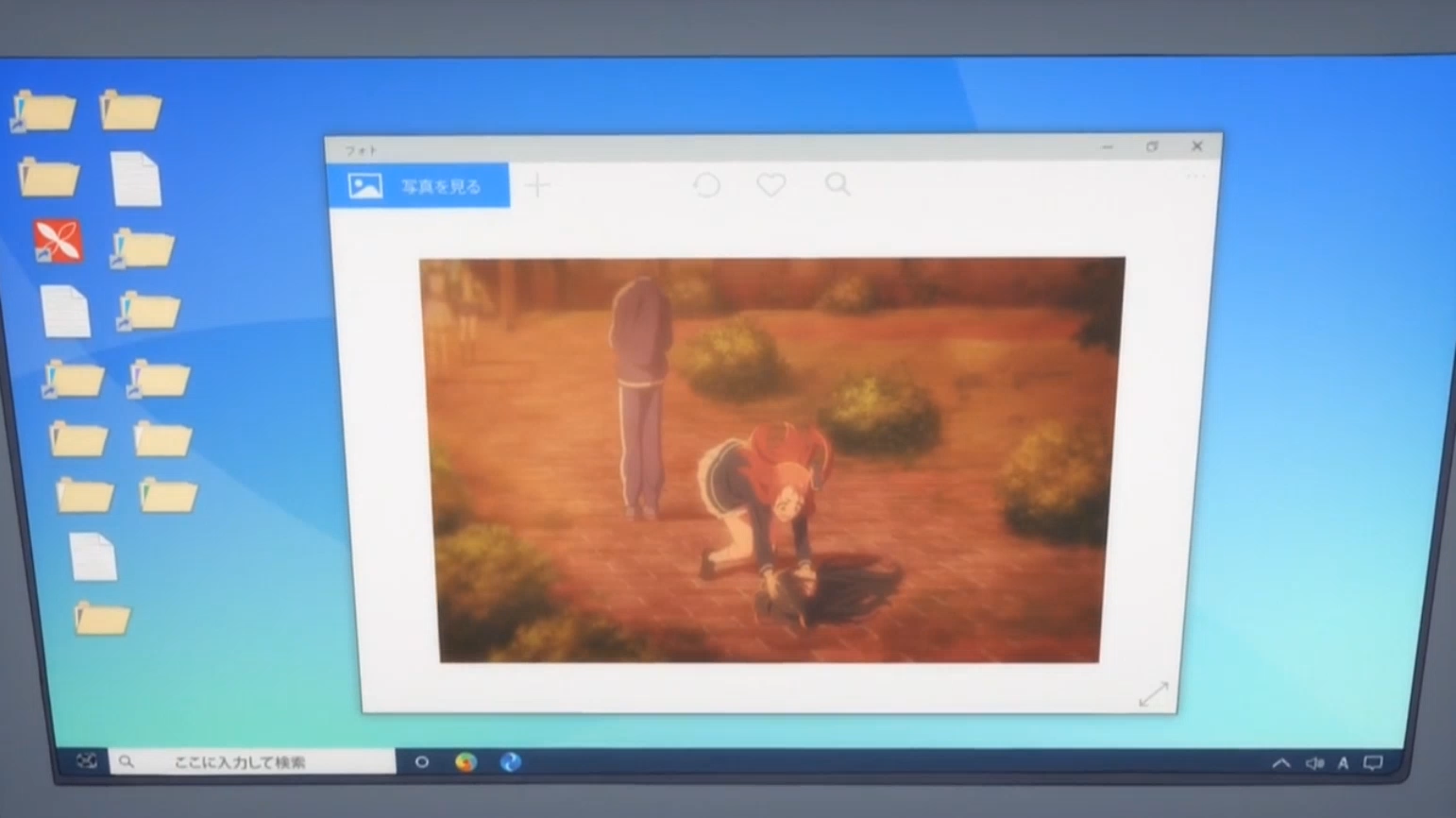This screenshot has height=818, width=1456.
Task: Open the notification center icon
Action: (1373, 763)
